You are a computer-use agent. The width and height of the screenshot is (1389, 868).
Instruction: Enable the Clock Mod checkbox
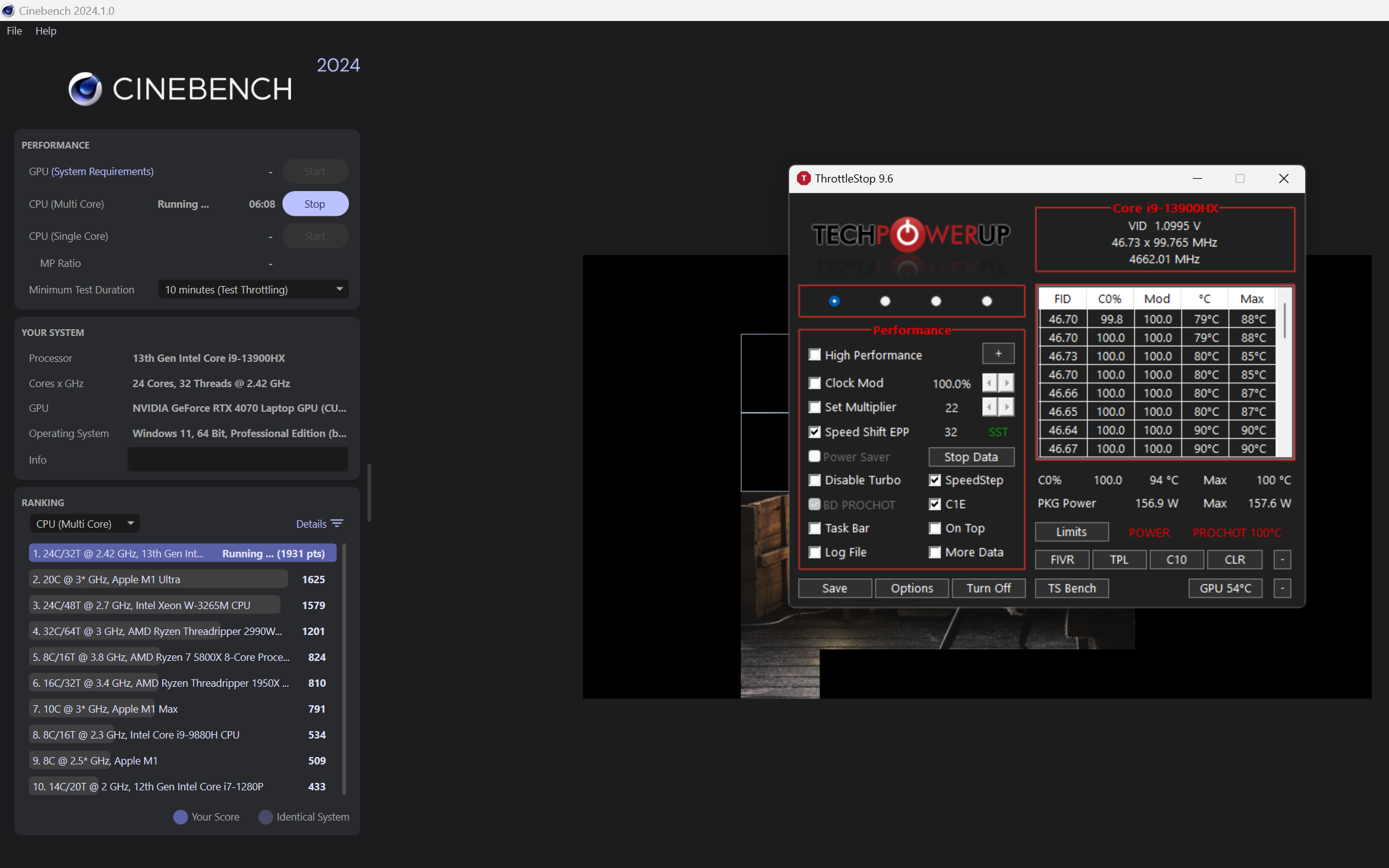(814, 383)
